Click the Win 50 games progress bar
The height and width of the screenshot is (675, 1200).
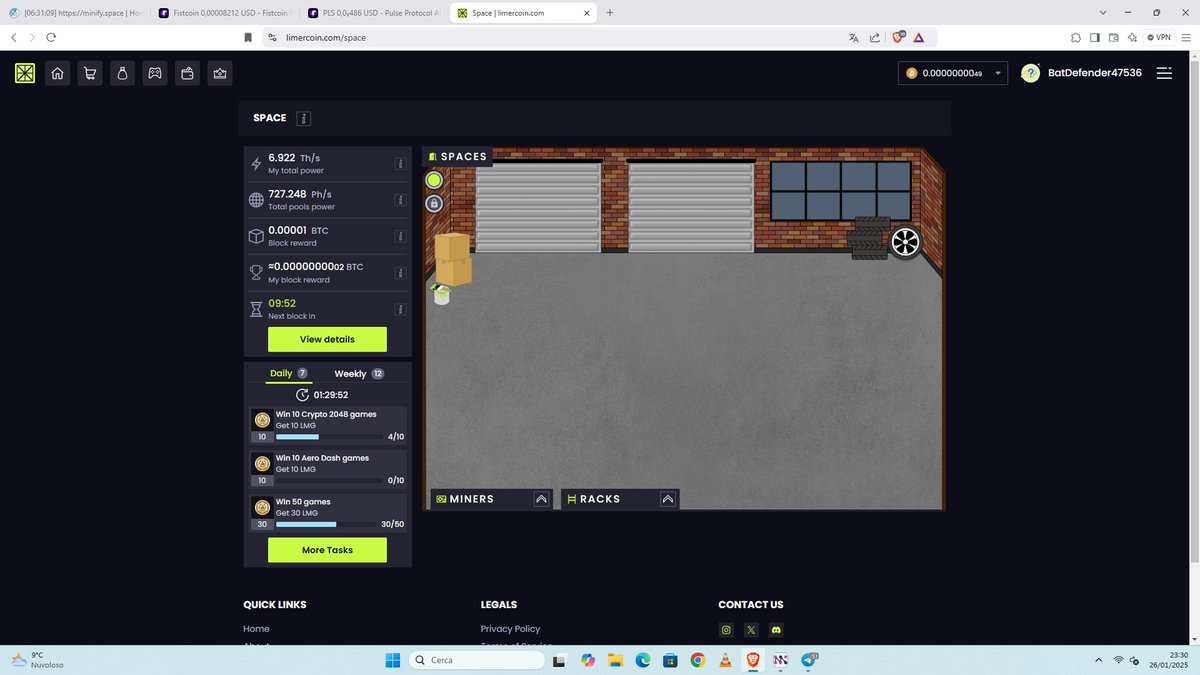tap(327, 524)
